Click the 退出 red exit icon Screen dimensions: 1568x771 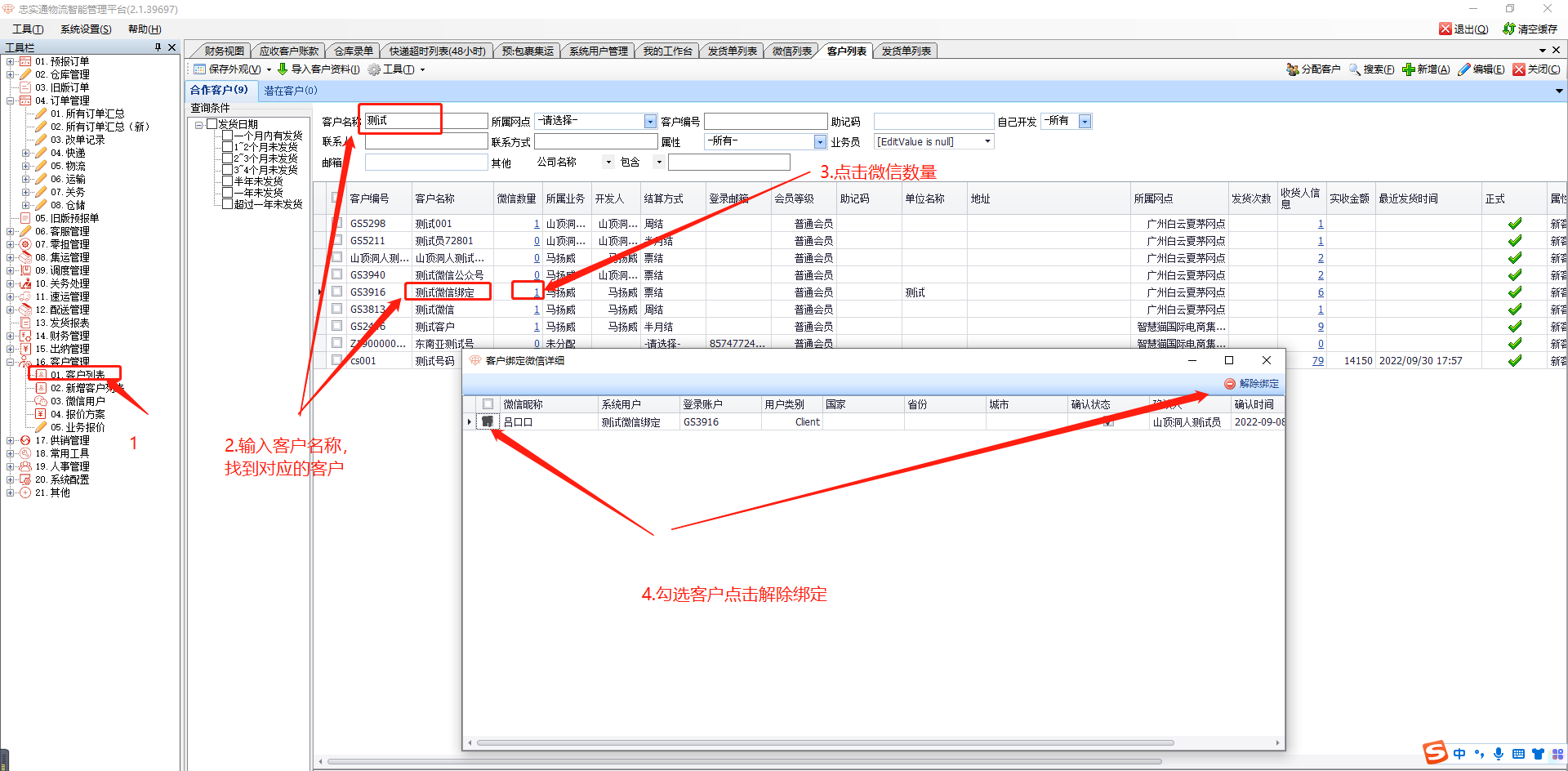[x=1445, y=29]
